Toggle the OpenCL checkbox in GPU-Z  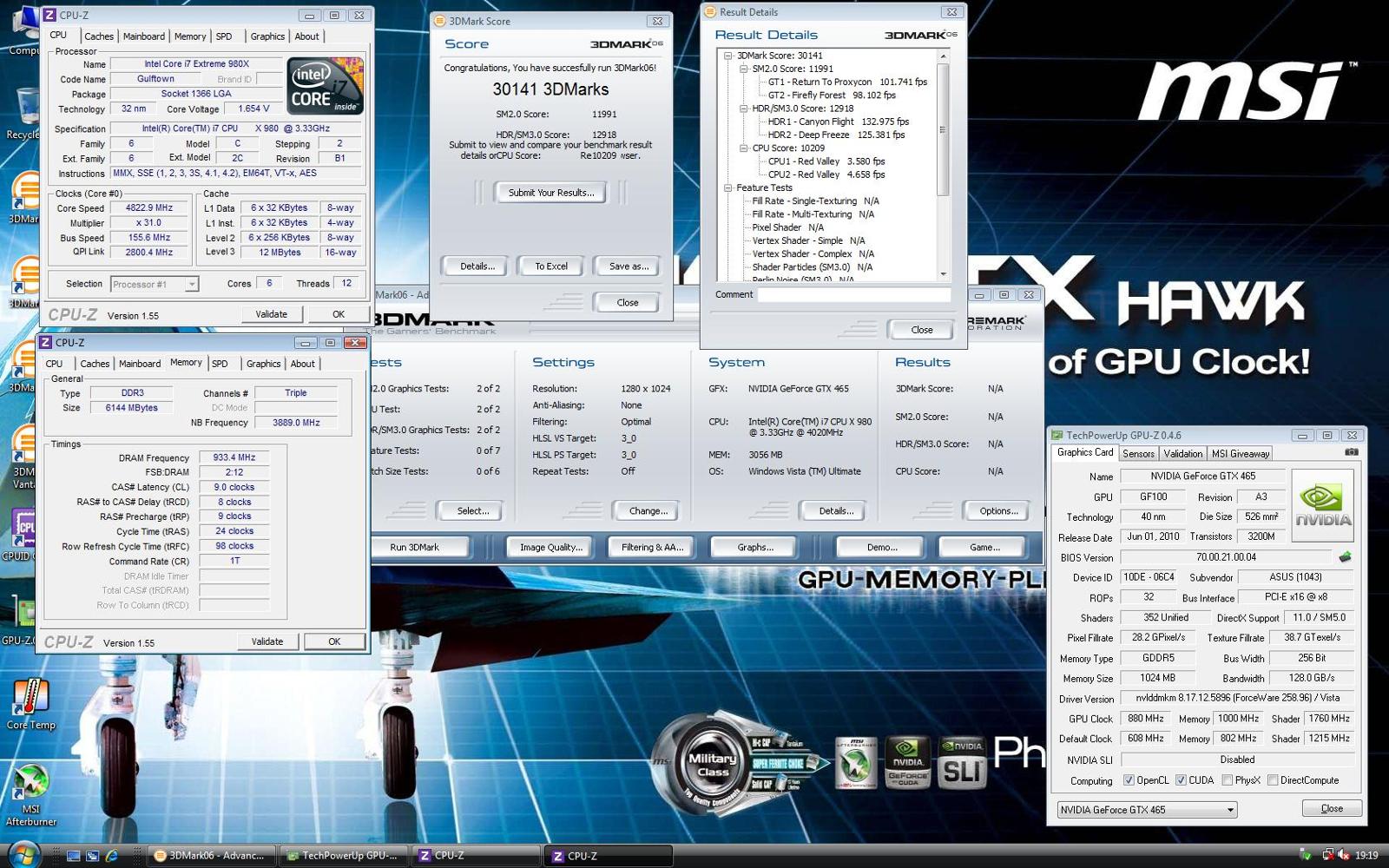[x=1129, y=780]
